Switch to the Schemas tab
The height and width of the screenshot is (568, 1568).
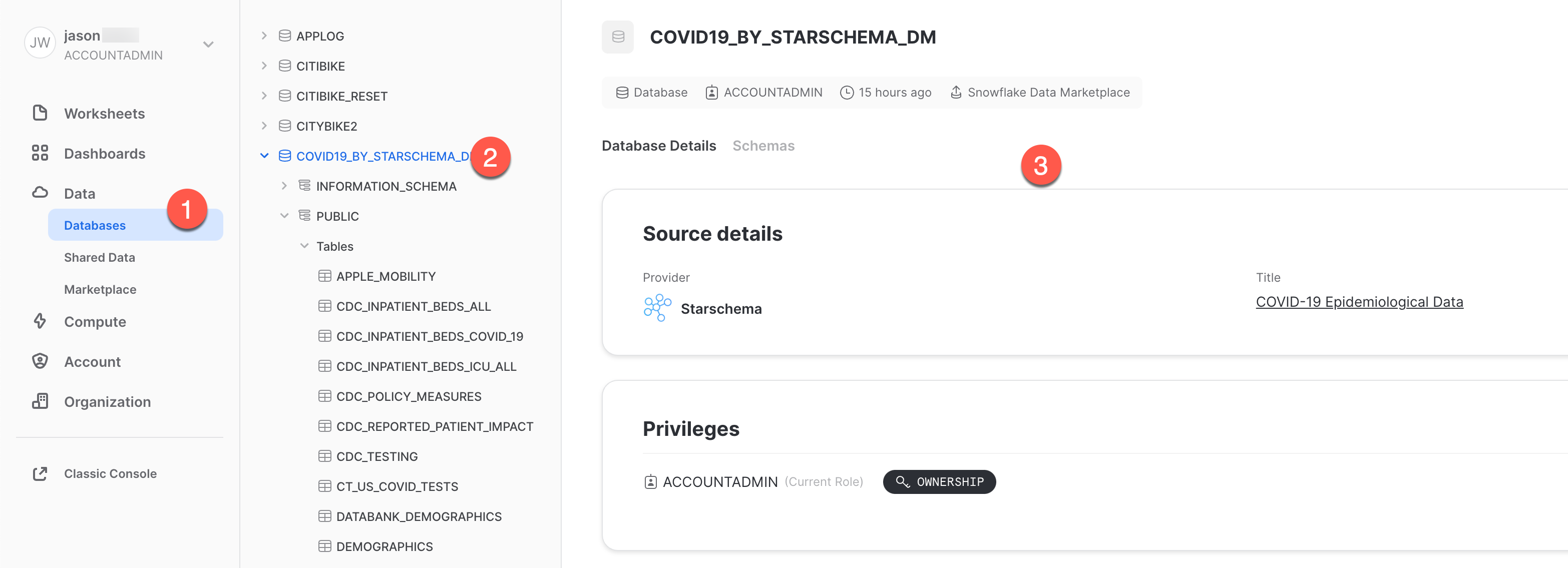click(x=763, y=145)
